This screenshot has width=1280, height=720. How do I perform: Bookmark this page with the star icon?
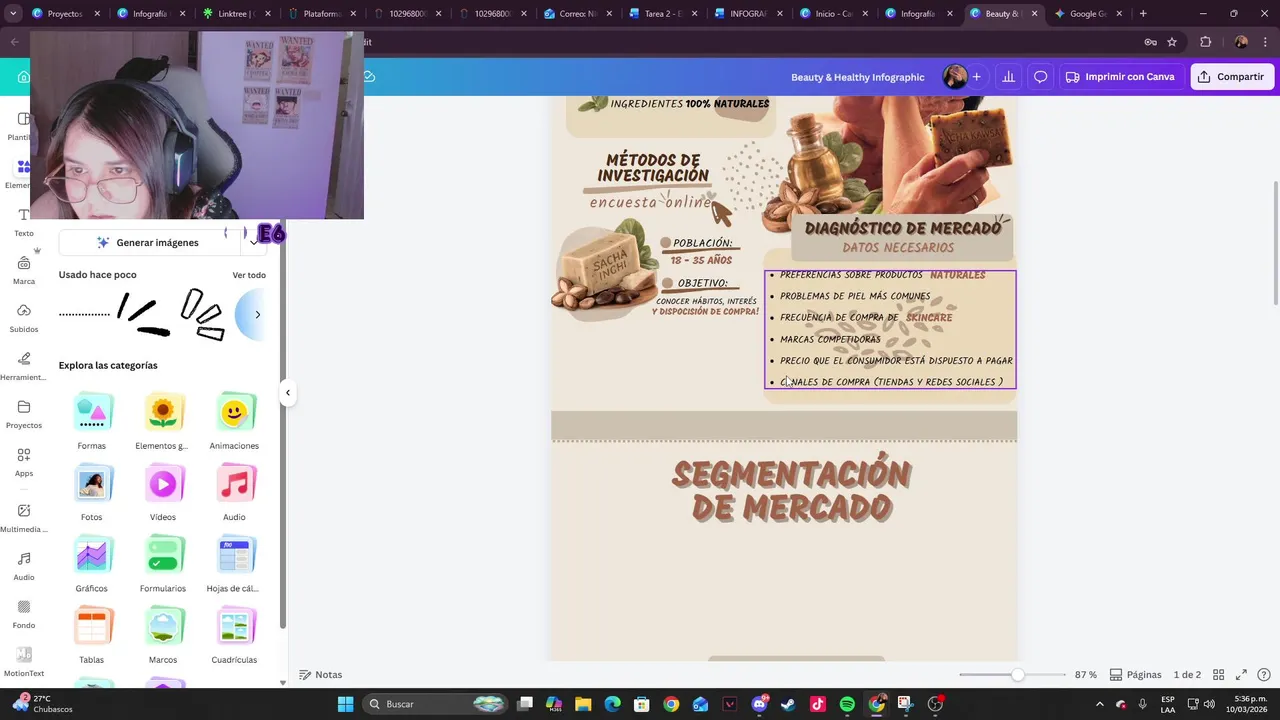pyautogui.click(x=1172, y=42)
